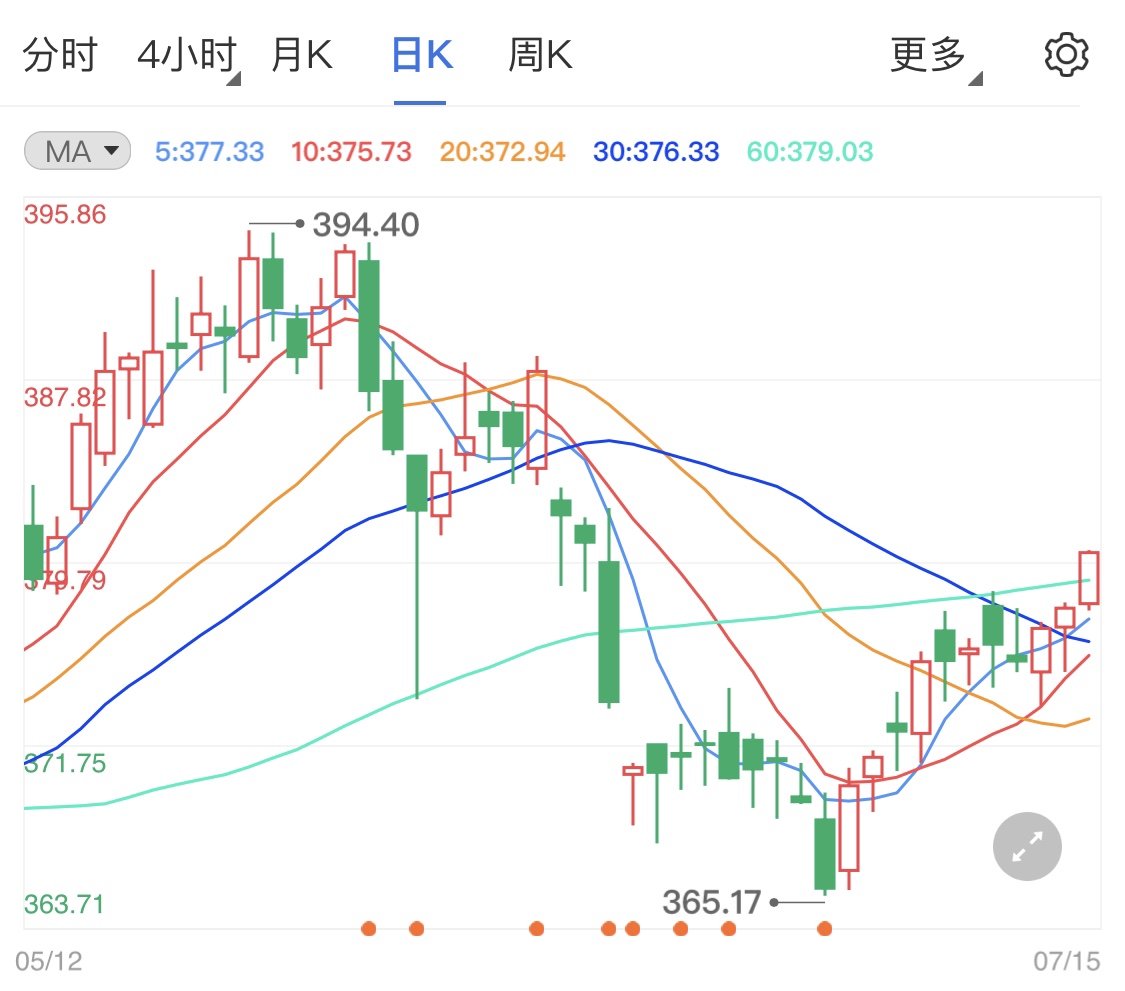Image resolution: width=1125 pixels, height=991 pixels.
Task: Click the 05/12 start date label
Action: [49, 961]
